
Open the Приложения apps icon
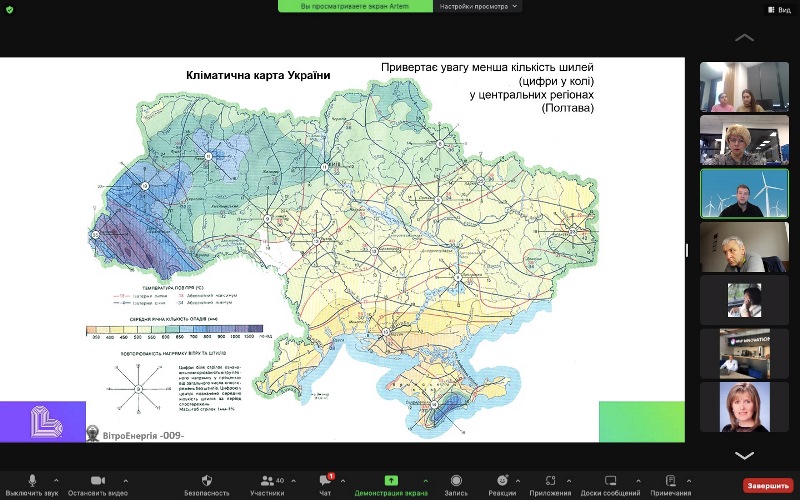(x=551, y=481)
